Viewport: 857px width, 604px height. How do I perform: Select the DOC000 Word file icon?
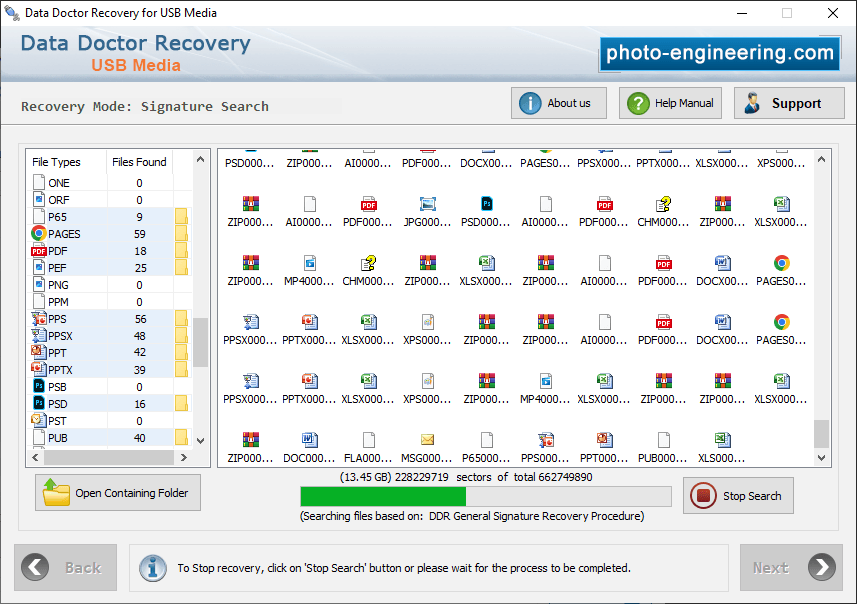coord(309,440)
